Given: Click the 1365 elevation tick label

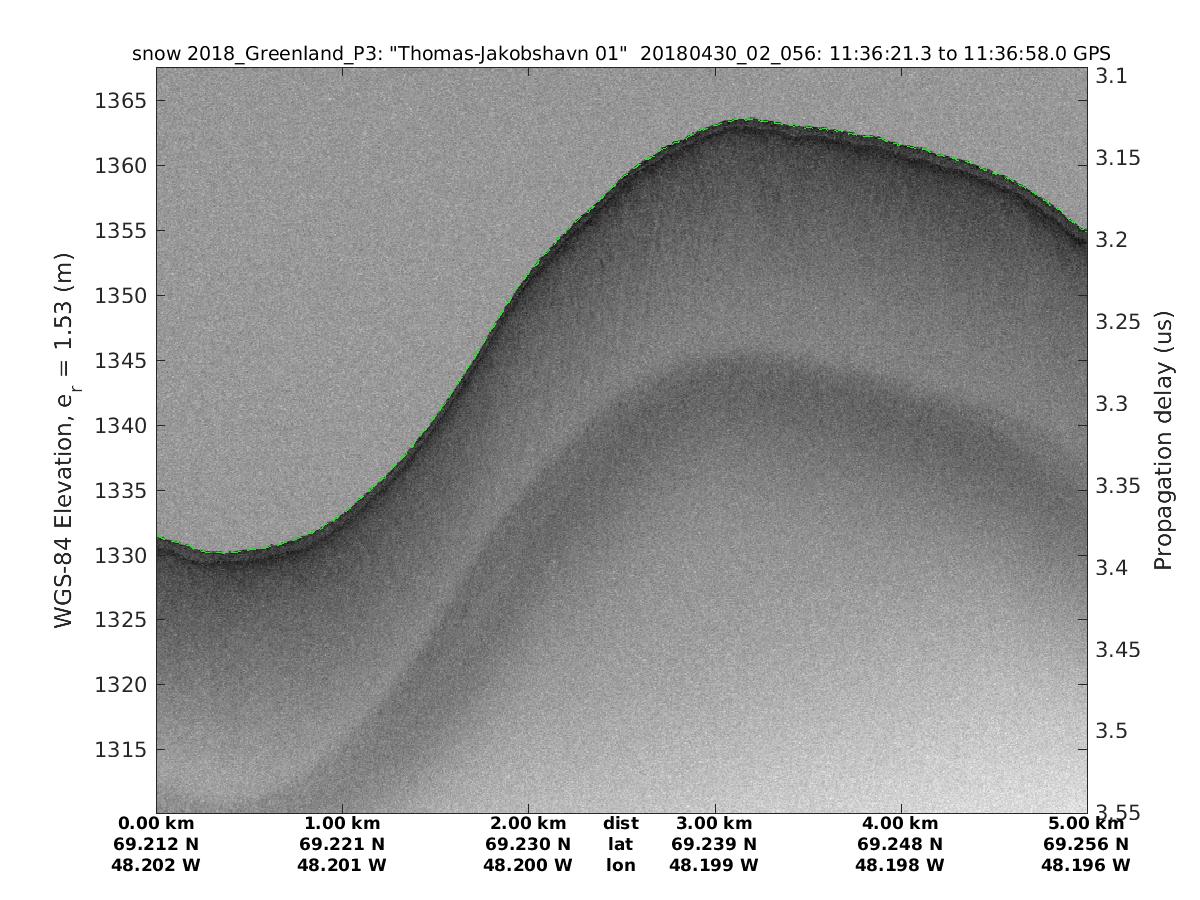Looking at the screenshot, I should pos(120,101).
